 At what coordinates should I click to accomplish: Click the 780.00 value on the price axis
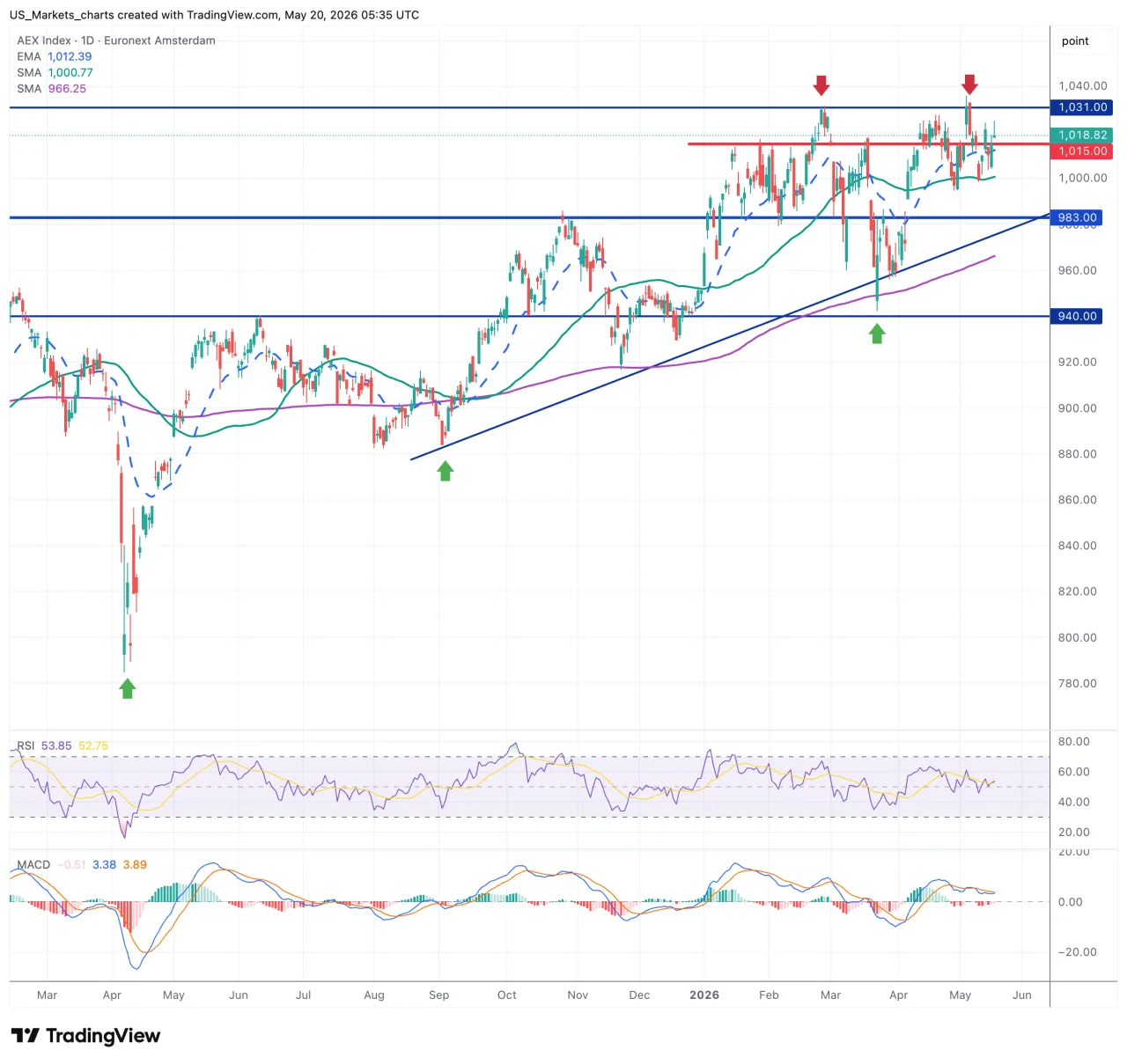tap(1077, 683)
